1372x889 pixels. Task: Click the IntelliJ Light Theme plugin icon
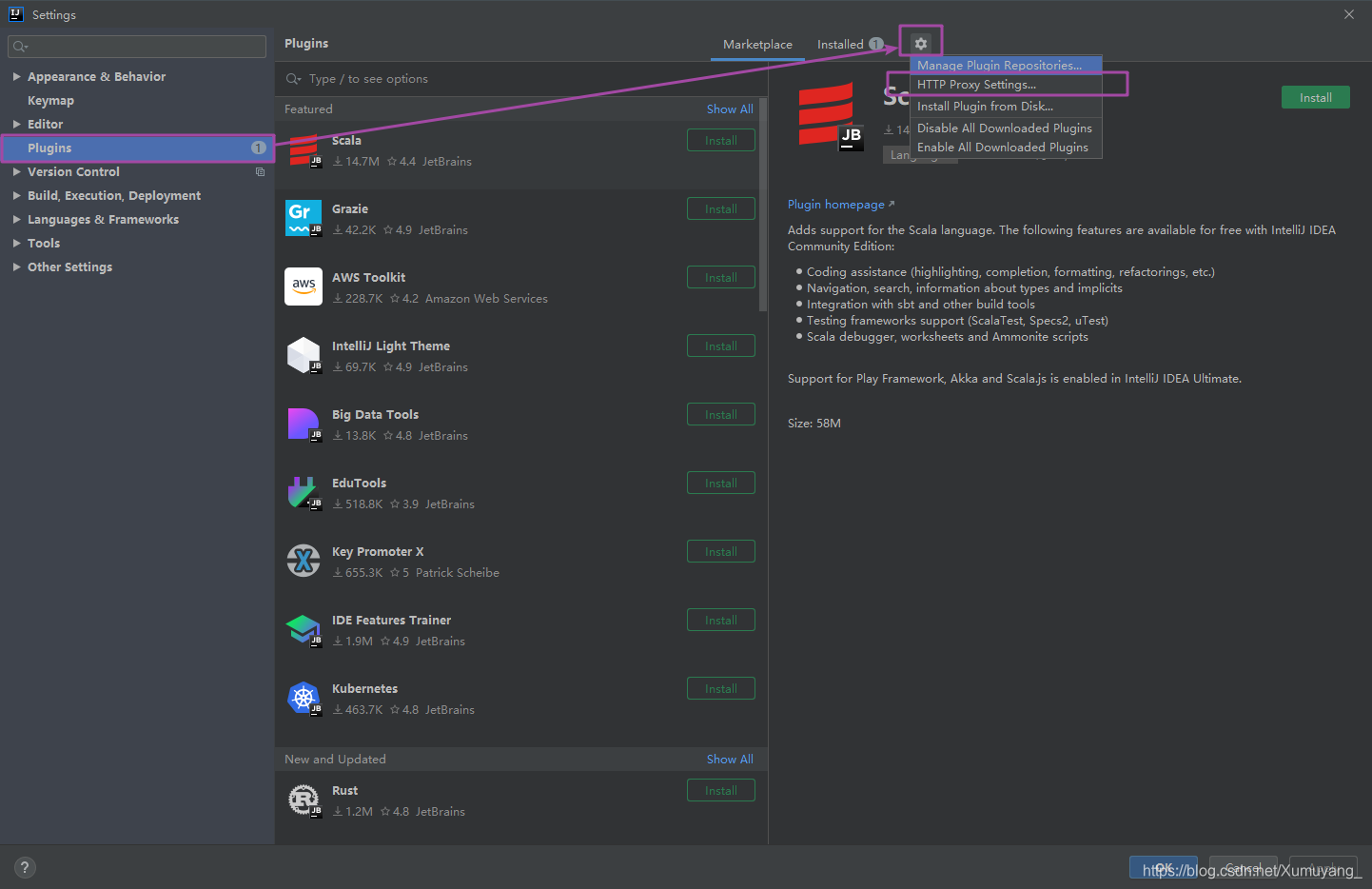tap(304, 356)
